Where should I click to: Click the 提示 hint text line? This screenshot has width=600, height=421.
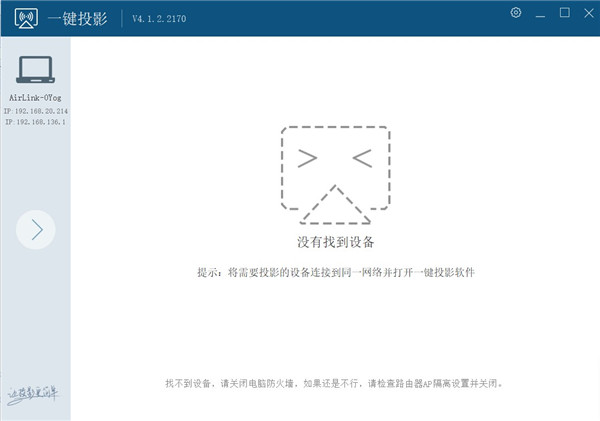(x=336, y=273)
